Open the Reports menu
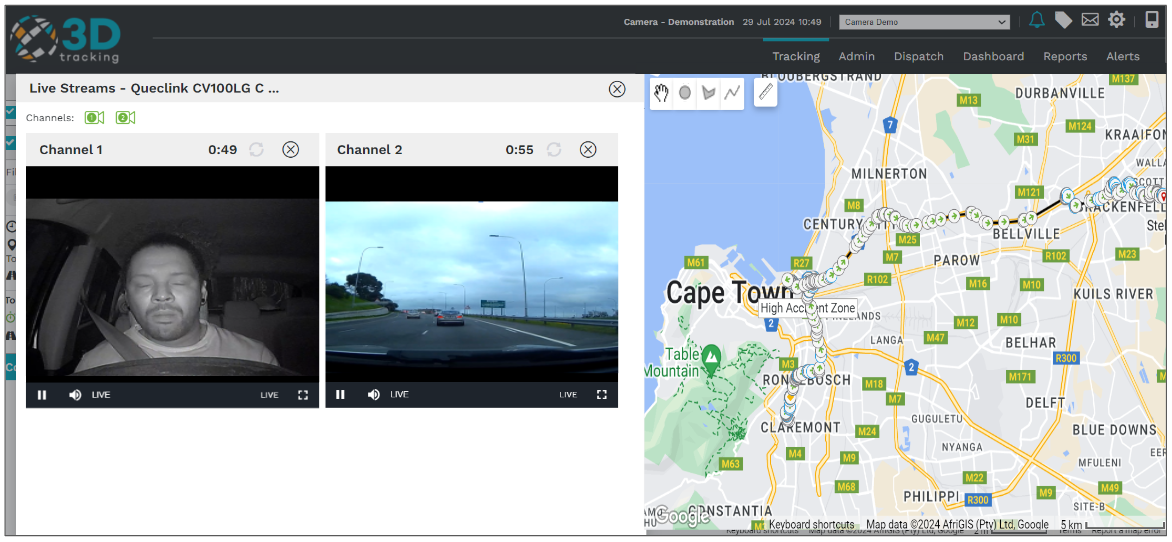The image size is (1172, 542). [x=1064, y=57]
